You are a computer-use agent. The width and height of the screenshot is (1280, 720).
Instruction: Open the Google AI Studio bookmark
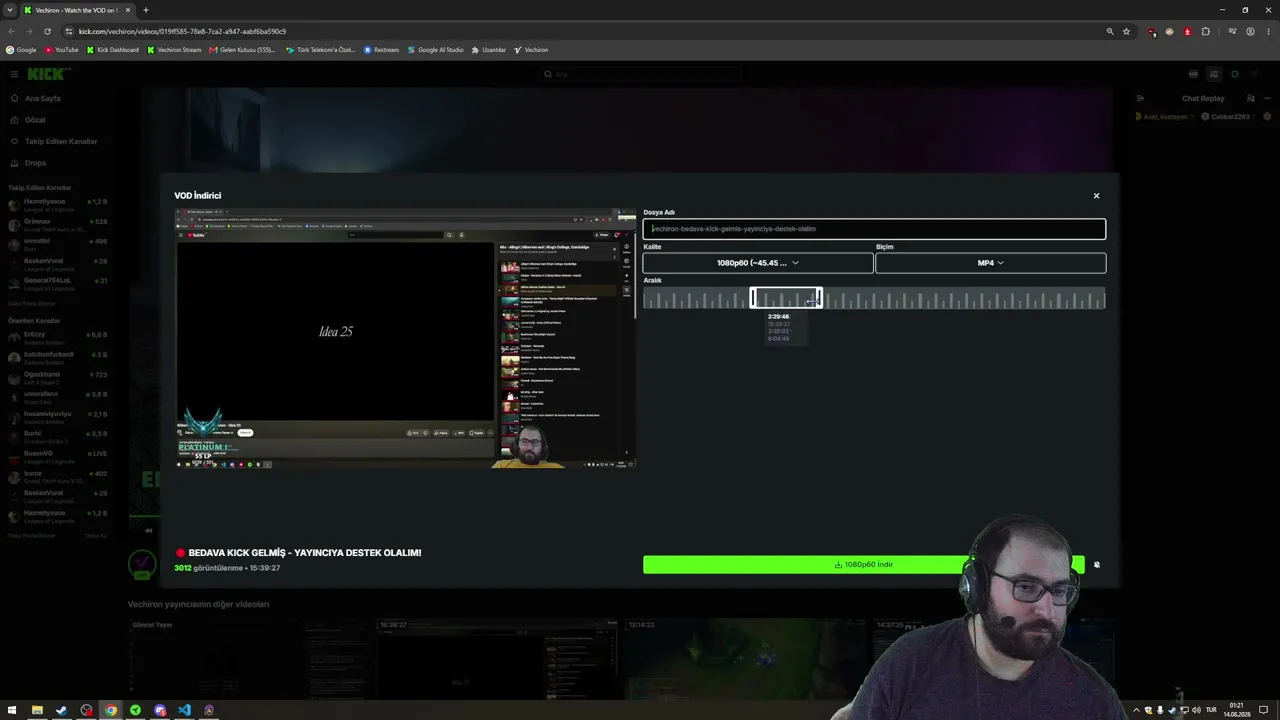tap(436, 50)
